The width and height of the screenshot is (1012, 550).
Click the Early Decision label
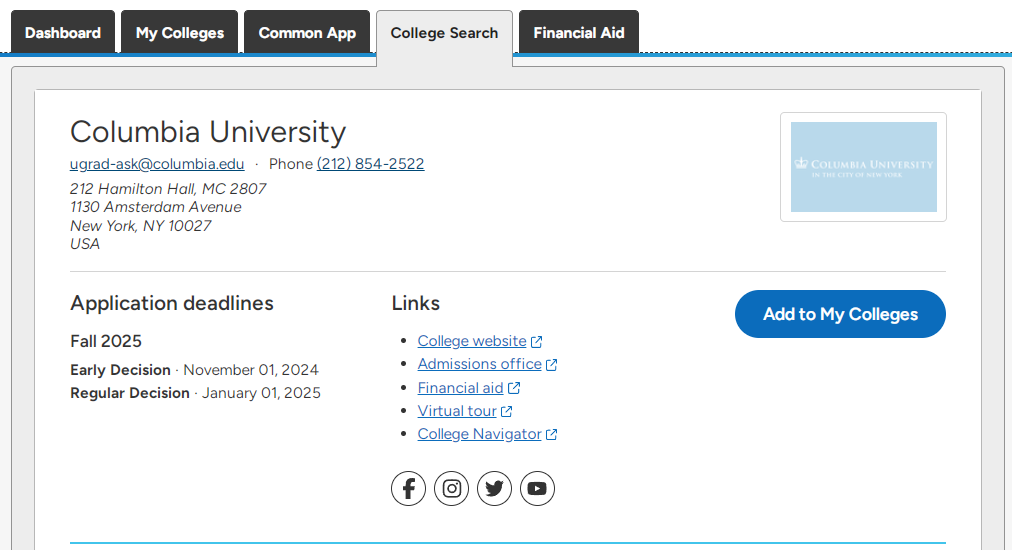tap(120, 370)
